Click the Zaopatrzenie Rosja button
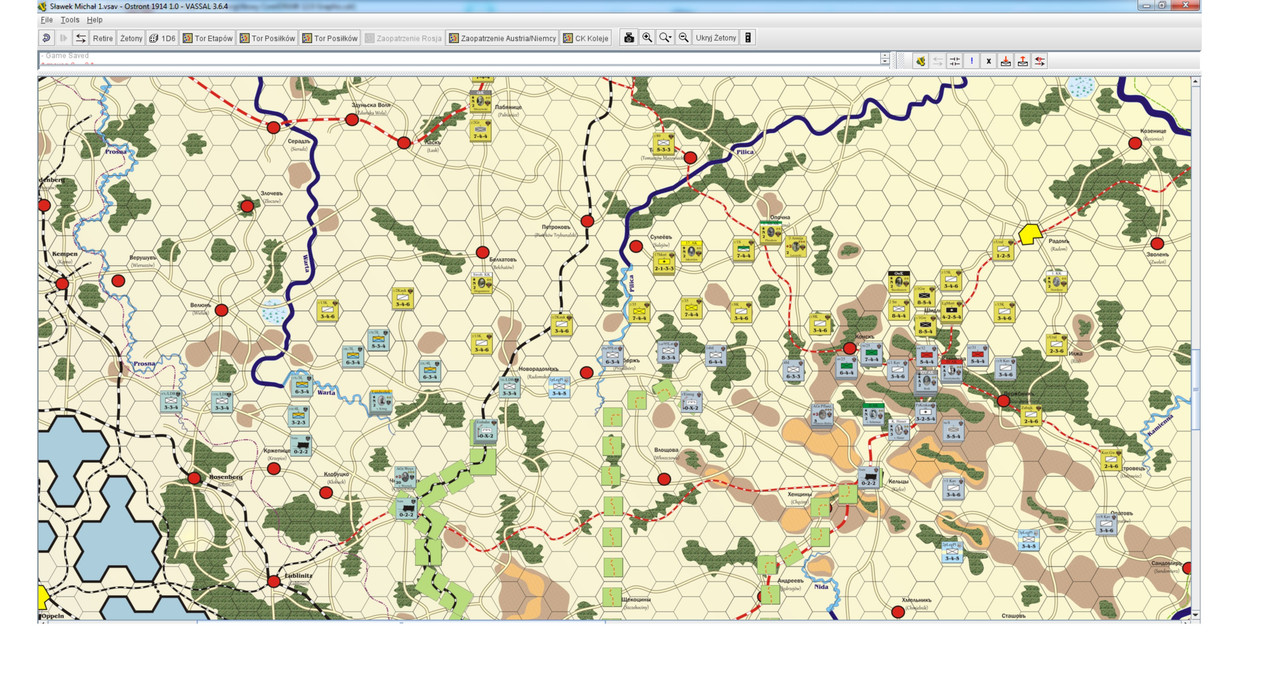The image size is (1280, 693). [403, 38]
